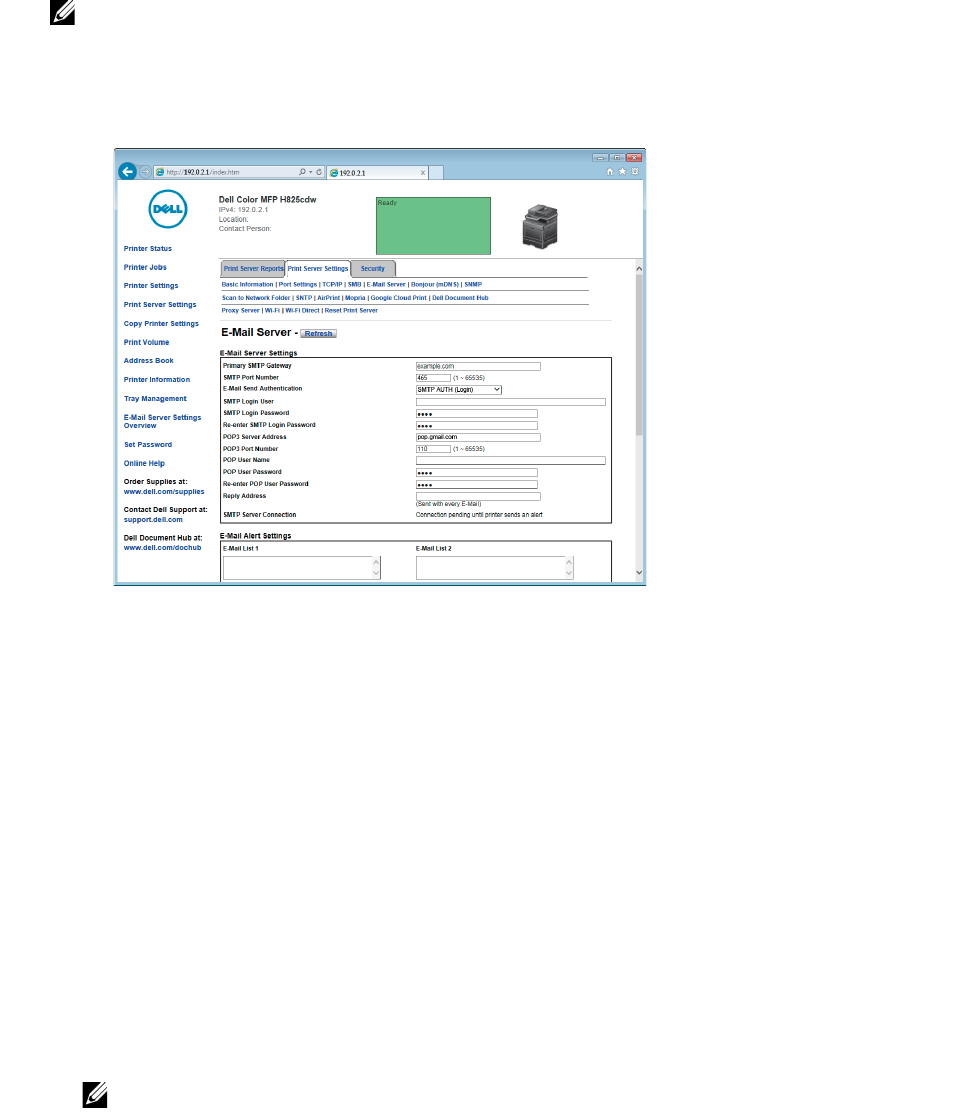
Task: Open Google Cloud Print link
Action: (398, 298)
